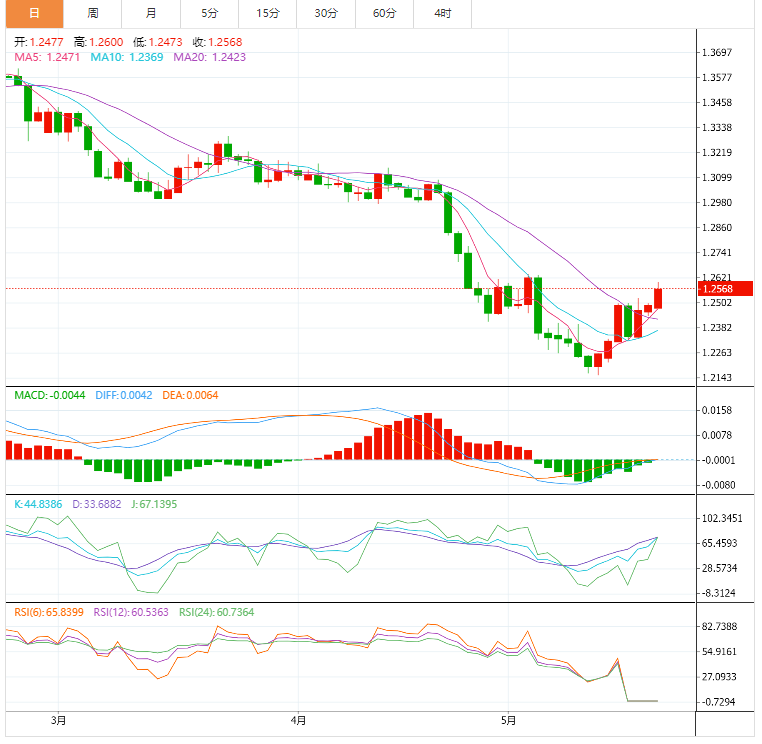Click the latest red candlestick on the right

[x=658, y=298]
